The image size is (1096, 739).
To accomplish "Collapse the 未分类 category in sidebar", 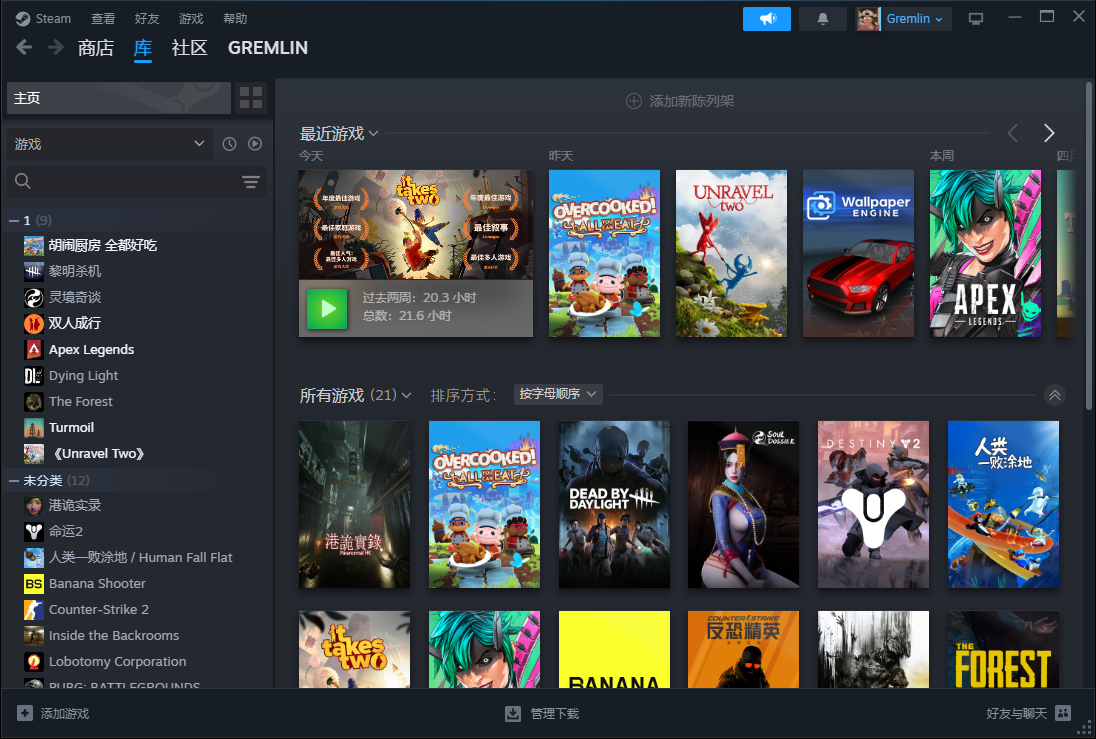I will 14,481.
